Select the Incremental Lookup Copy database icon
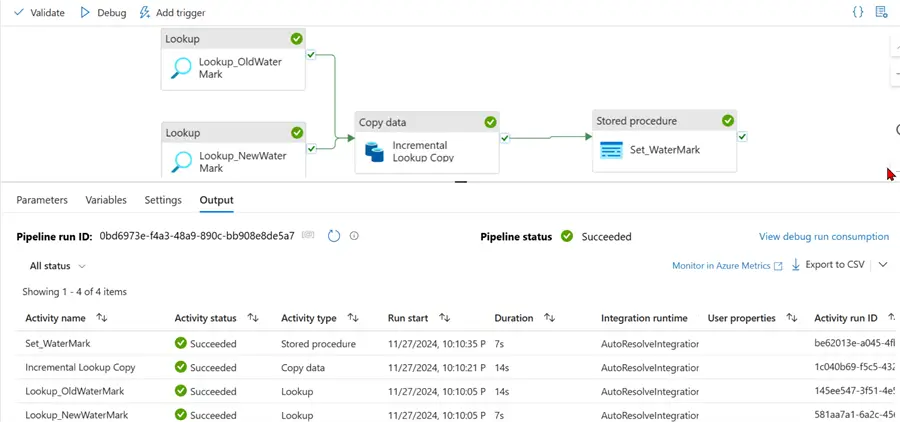This screenshot has height=422, width=900. (x=375, y=151)
